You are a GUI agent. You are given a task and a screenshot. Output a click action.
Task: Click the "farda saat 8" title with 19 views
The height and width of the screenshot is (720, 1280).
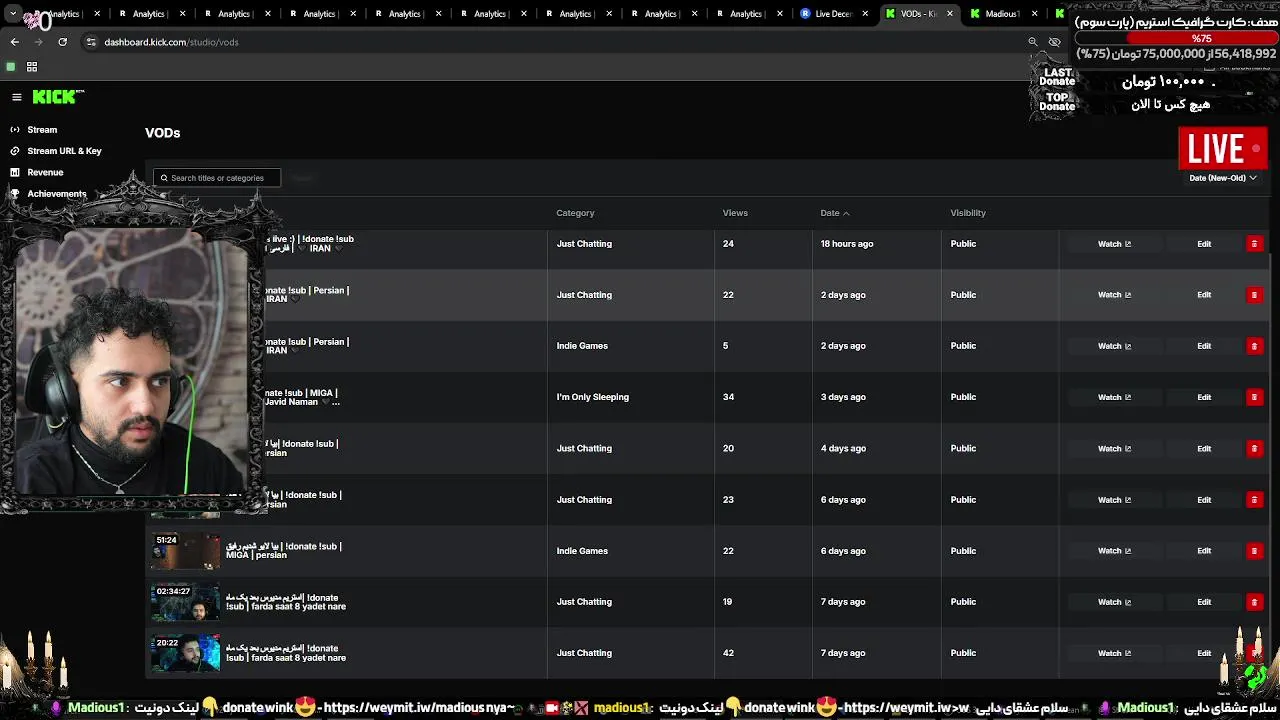tap(286, 602)
